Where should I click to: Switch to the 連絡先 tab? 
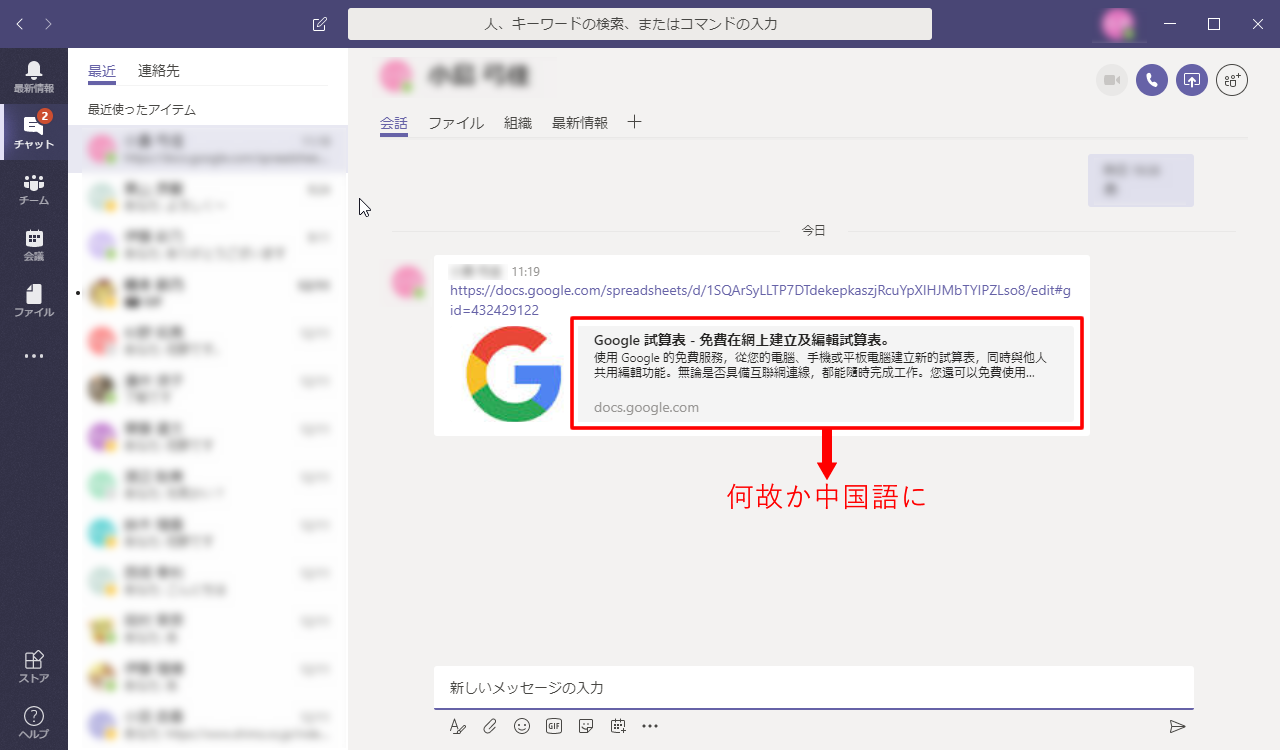tap(160, 71)
